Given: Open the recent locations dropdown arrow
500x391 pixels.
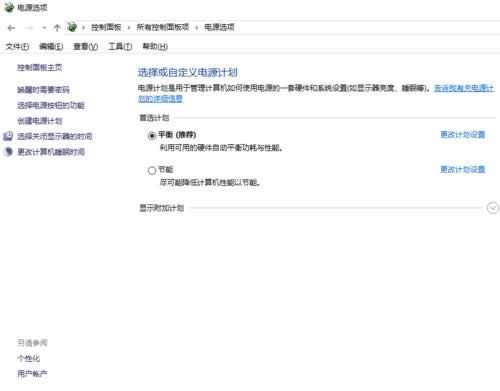Looking at the screenshot, I should point(44,28).
